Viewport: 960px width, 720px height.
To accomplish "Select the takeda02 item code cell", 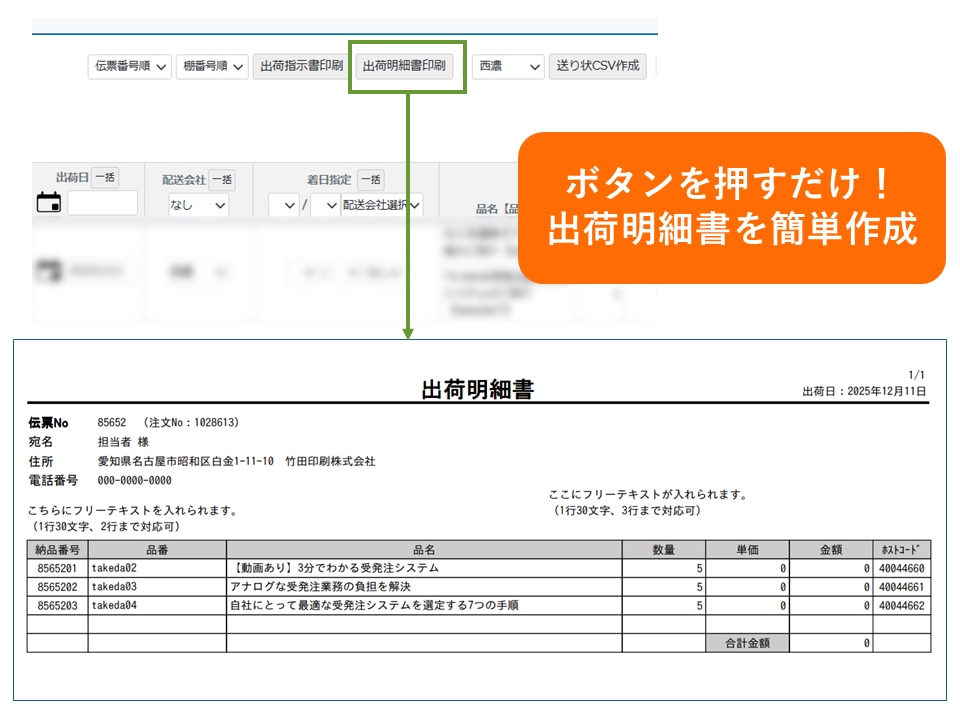I will click(x=156, y=568).
